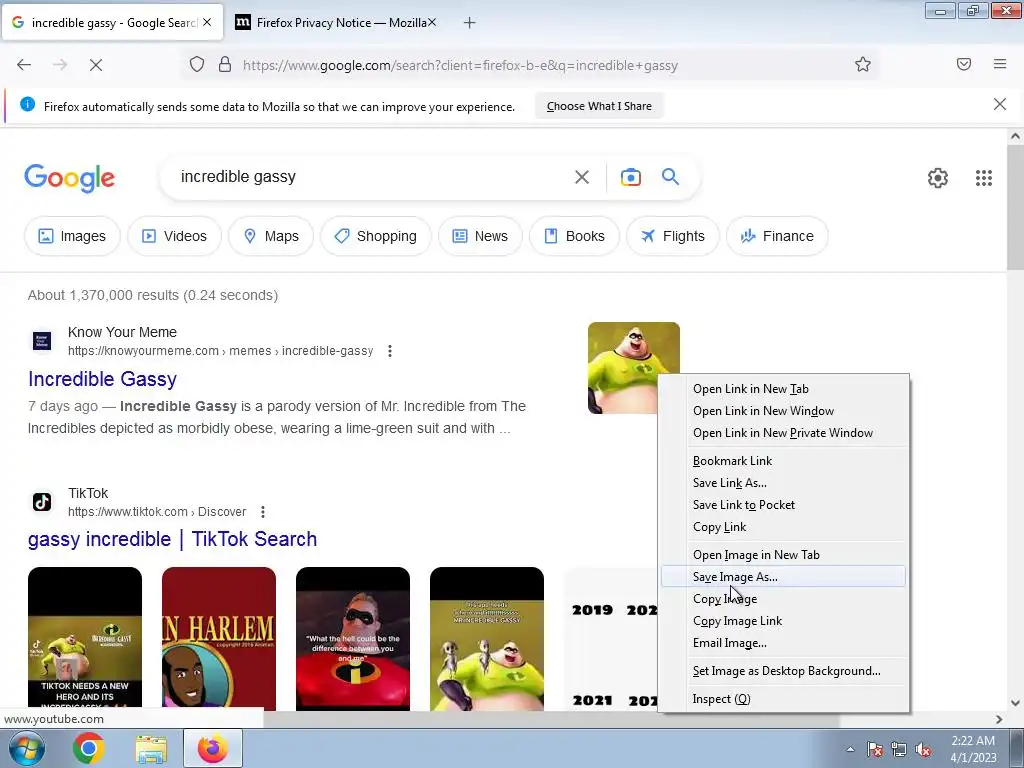Select Email Image from context menu
This screenshot has width=1024, height=768.
click(x=783, y=643)
